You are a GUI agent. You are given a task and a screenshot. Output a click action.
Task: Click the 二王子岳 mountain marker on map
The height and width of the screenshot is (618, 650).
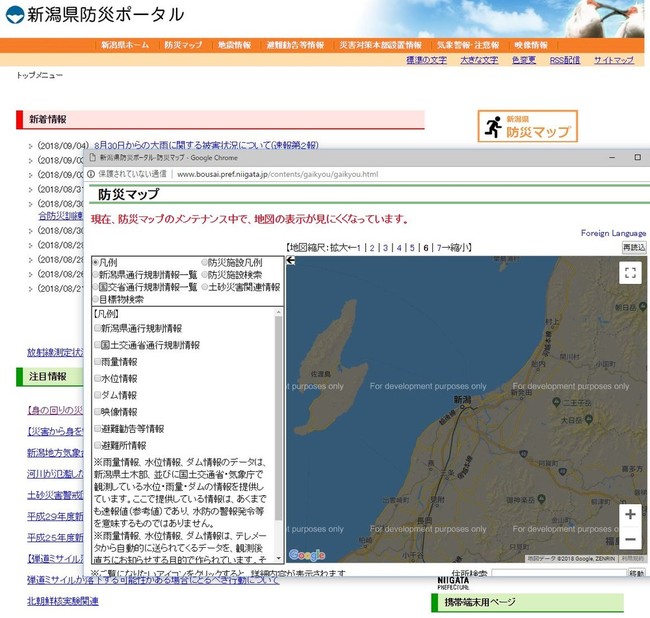556,402
